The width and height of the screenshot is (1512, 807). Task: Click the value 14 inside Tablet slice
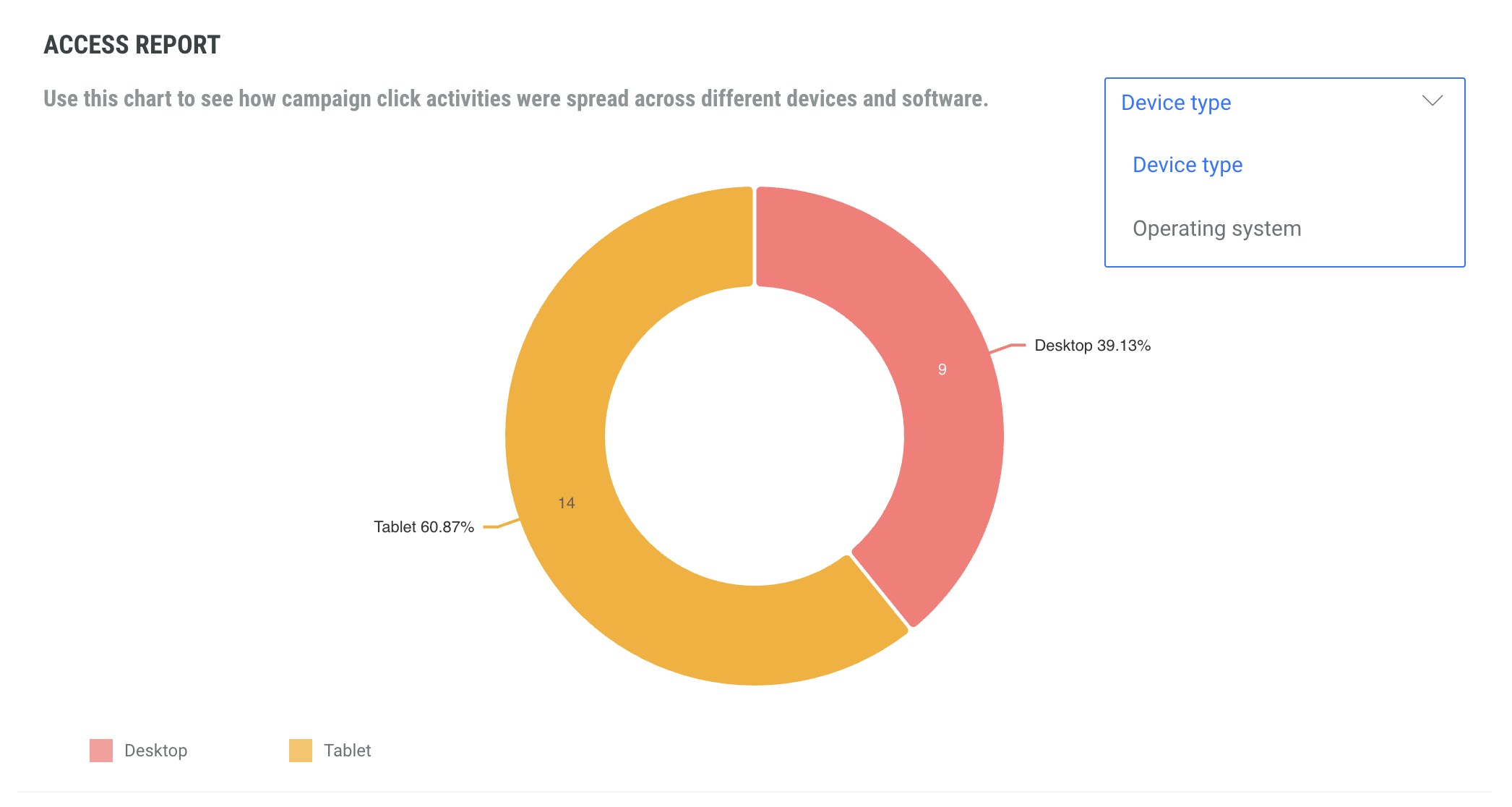coord(566,503)
